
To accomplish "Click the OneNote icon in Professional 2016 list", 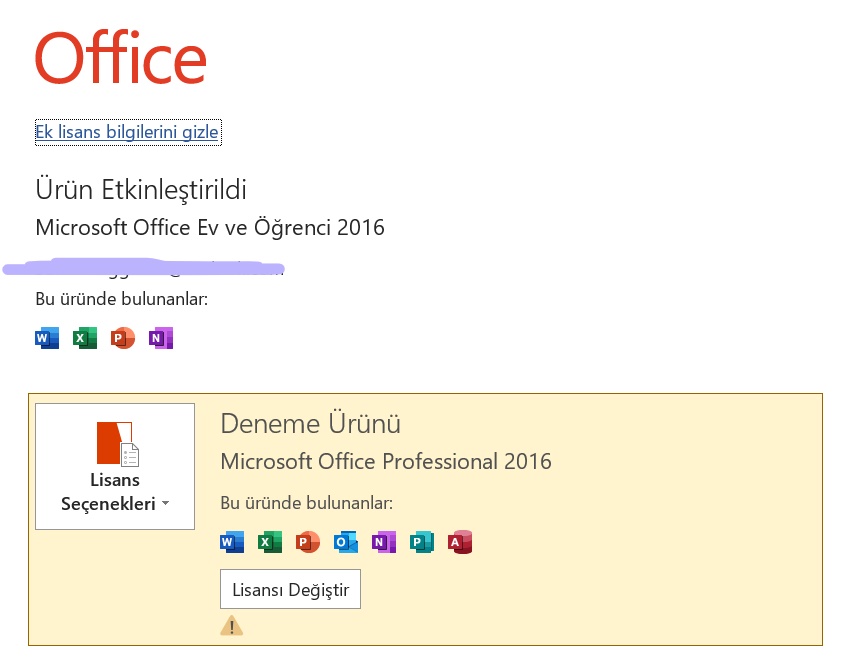I will pyautogui.click(x=384, y=542).
